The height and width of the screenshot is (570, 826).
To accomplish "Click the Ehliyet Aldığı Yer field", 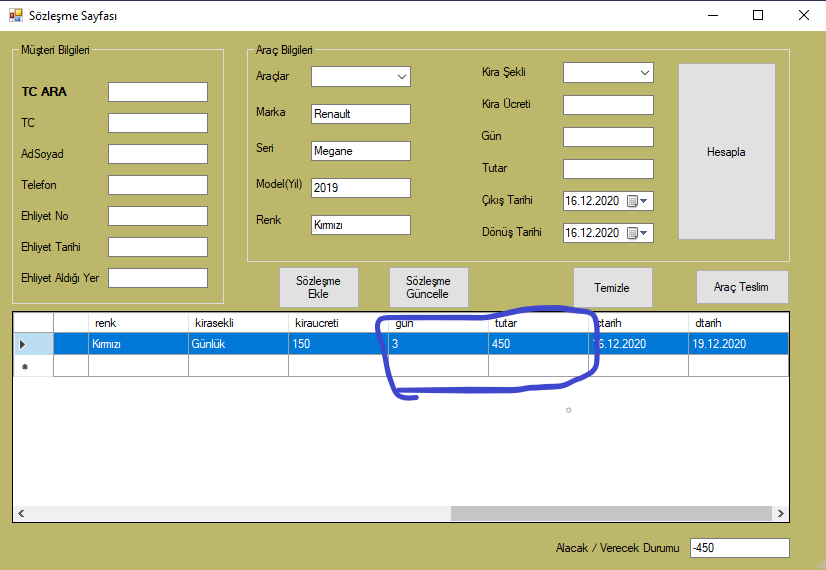I will 158,279.
